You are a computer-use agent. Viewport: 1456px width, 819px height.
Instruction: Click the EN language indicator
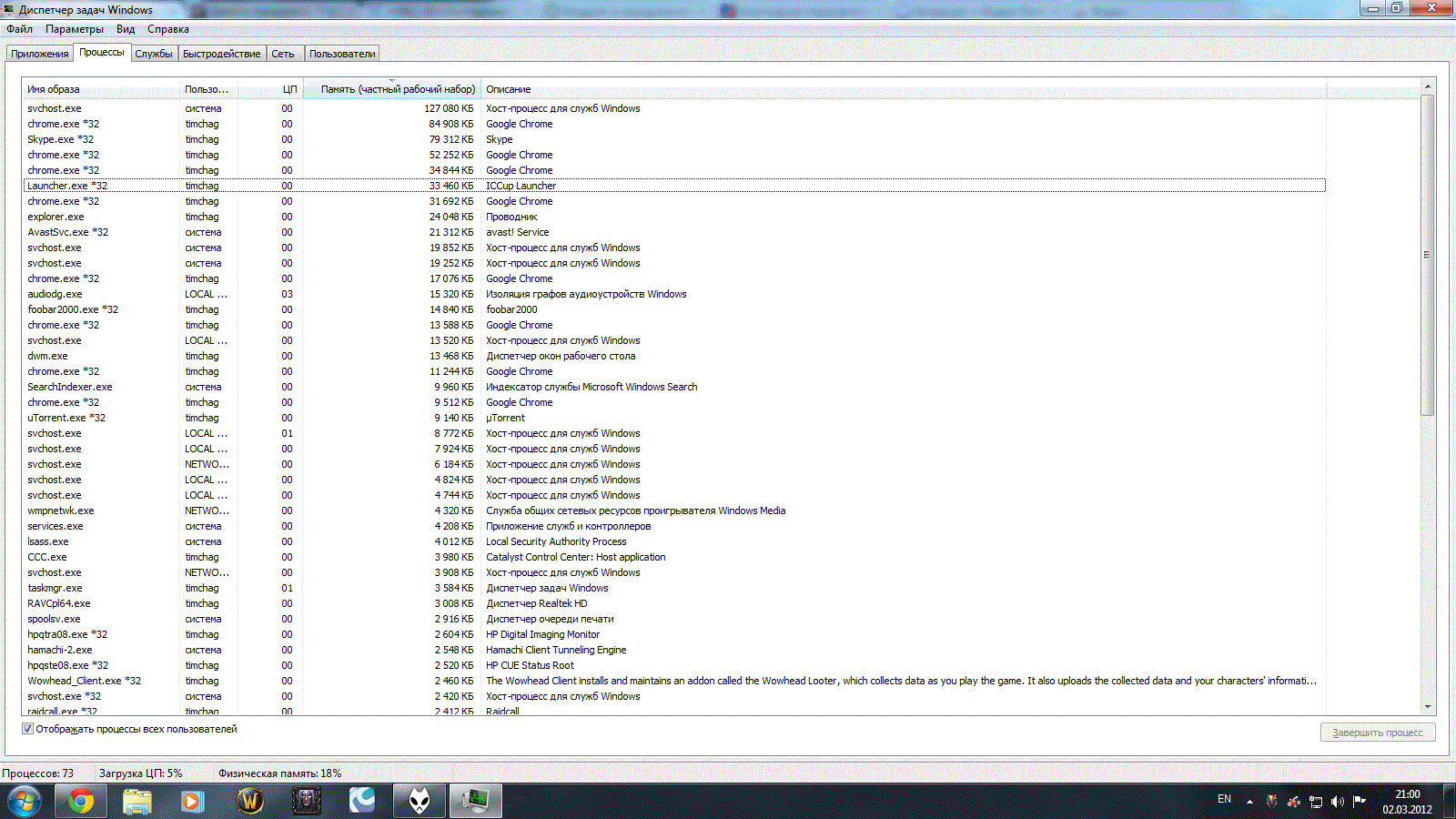pos(1224,799)
